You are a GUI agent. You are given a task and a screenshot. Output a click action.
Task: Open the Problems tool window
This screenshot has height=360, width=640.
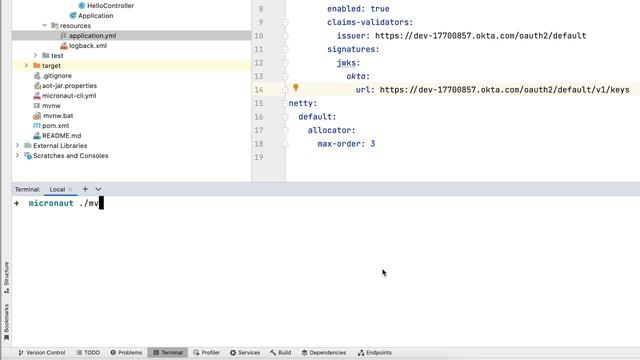[x=126, y=352]
